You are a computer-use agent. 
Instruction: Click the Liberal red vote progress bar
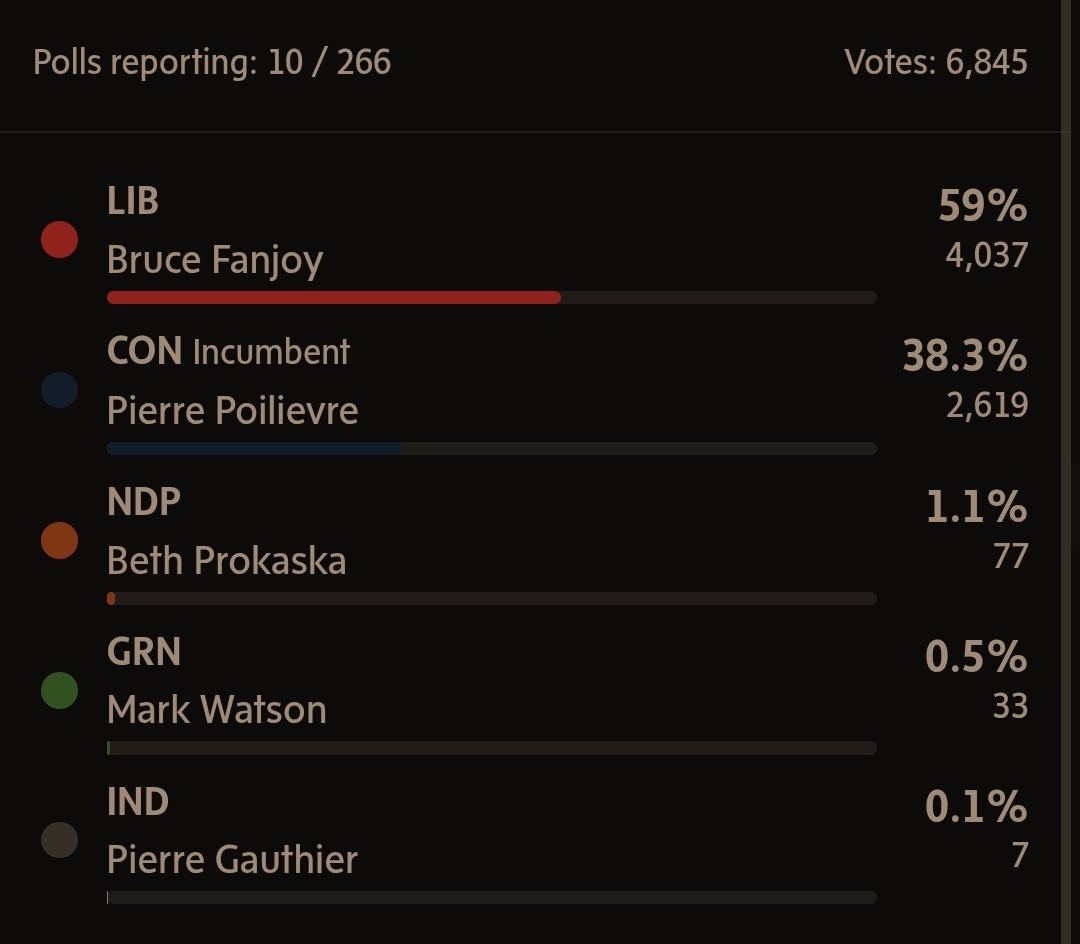click(x=333, y=297)
